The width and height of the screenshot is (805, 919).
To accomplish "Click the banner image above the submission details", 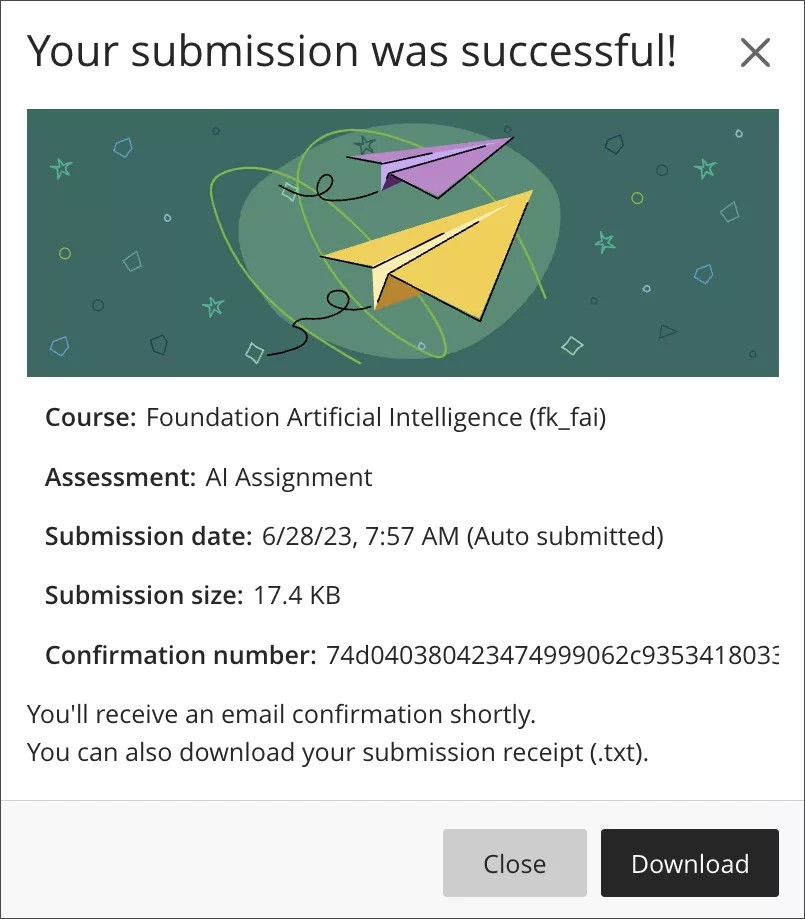I will coord(403,242).
